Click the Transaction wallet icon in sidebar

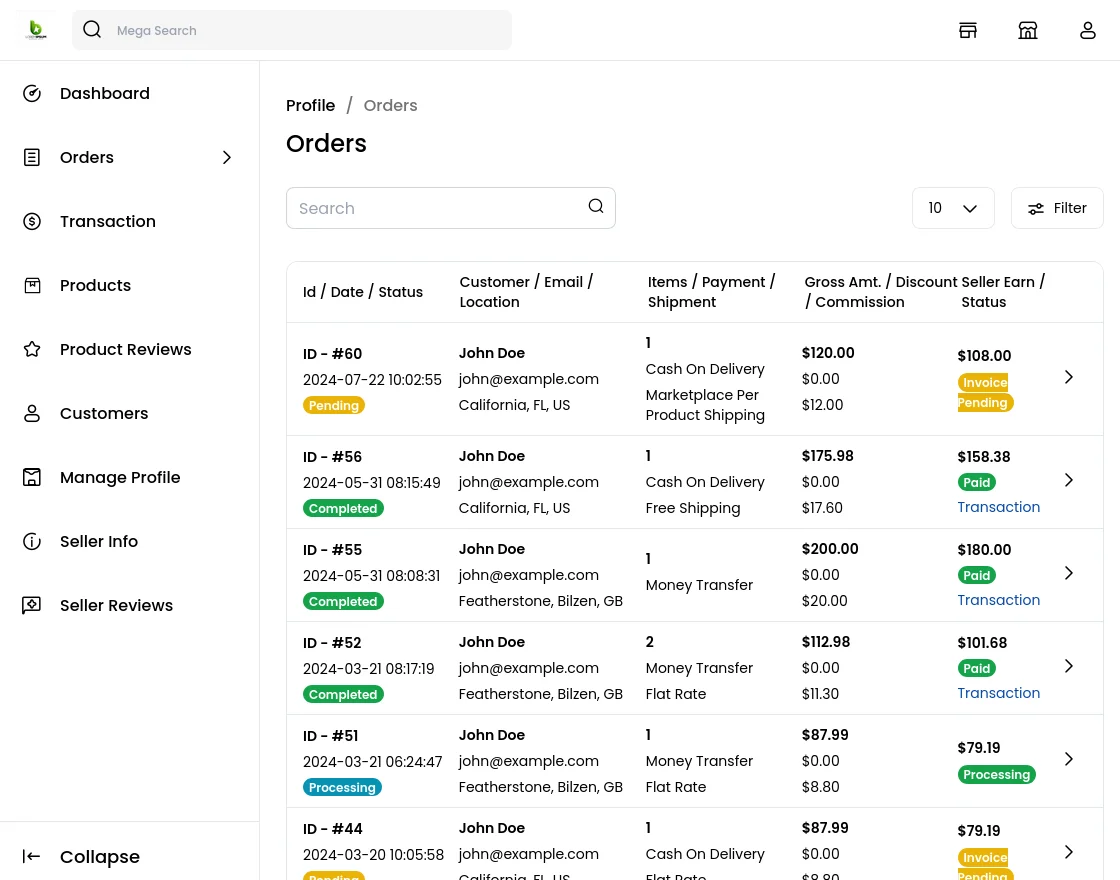[x=32, y=221]
